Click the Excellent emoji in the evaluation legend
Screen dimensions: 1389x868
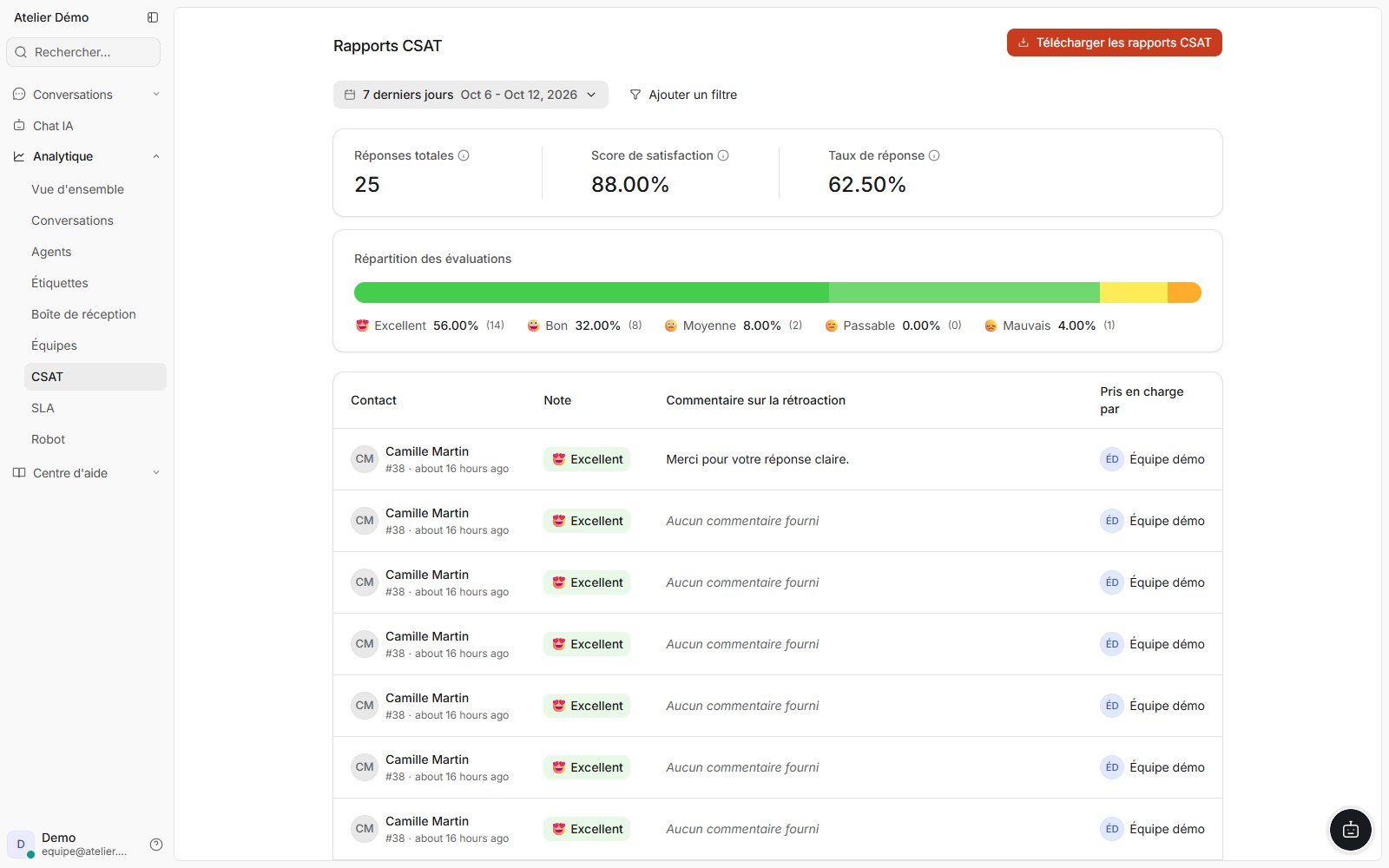coord(362,325)
